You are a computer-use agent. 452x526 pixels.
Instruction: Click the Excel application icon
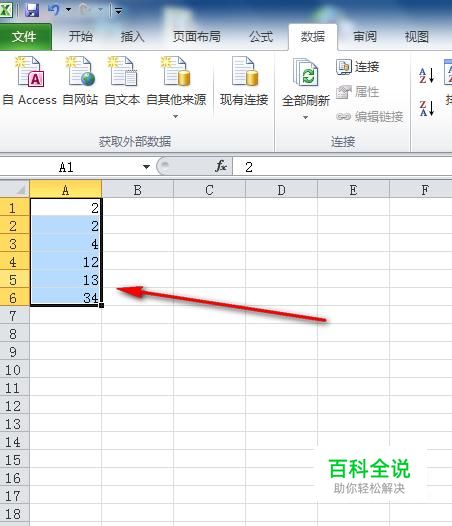click(6, 9)
